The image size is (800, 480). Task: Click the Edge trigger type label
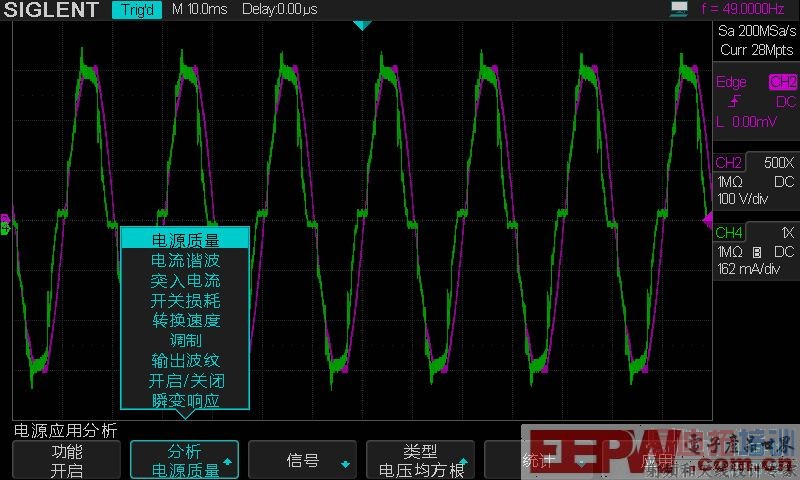coord(731,82)
